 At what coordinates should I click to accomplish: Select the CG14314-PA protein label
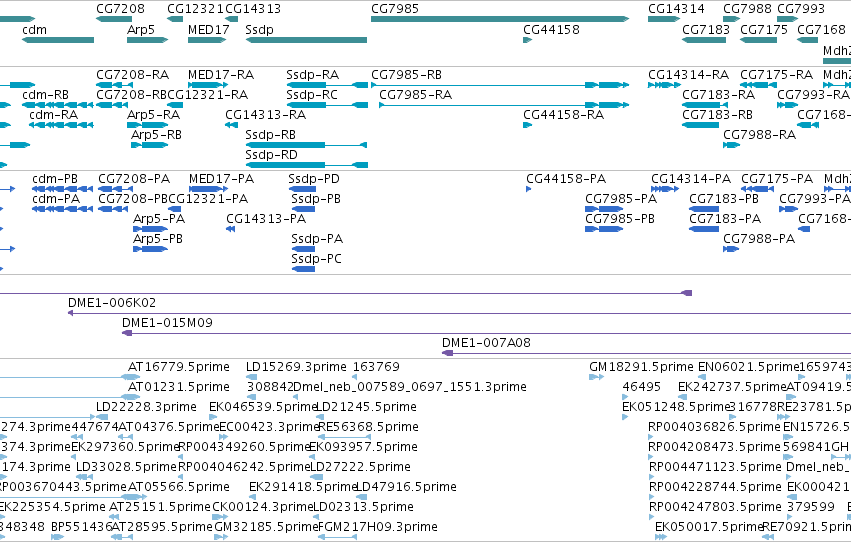point(691,178)
